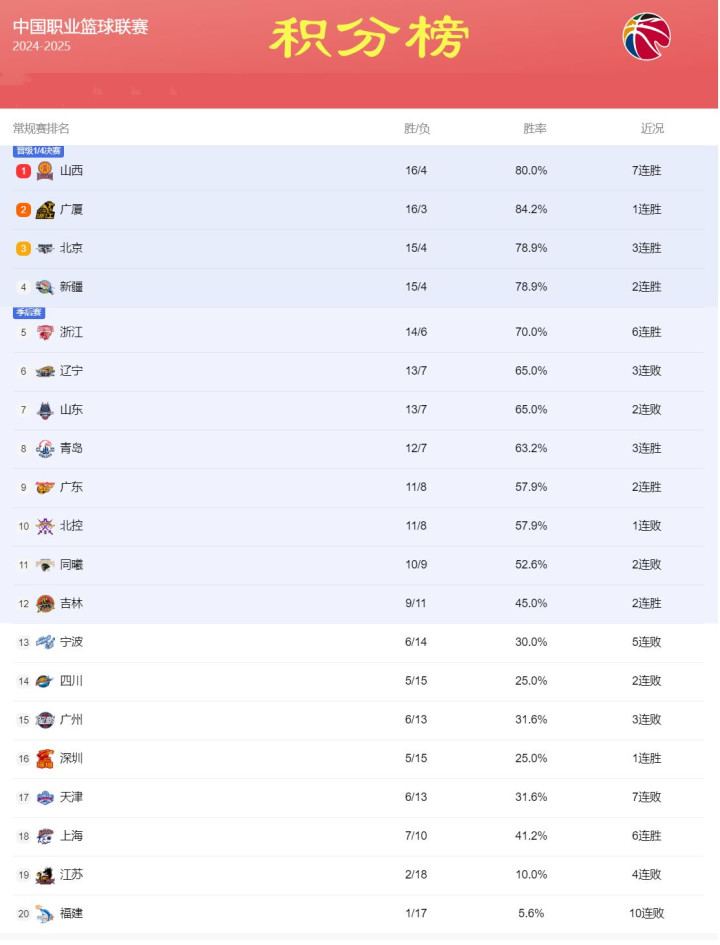
Task: Click the 广厦 team logo
Action: [45, 210]
